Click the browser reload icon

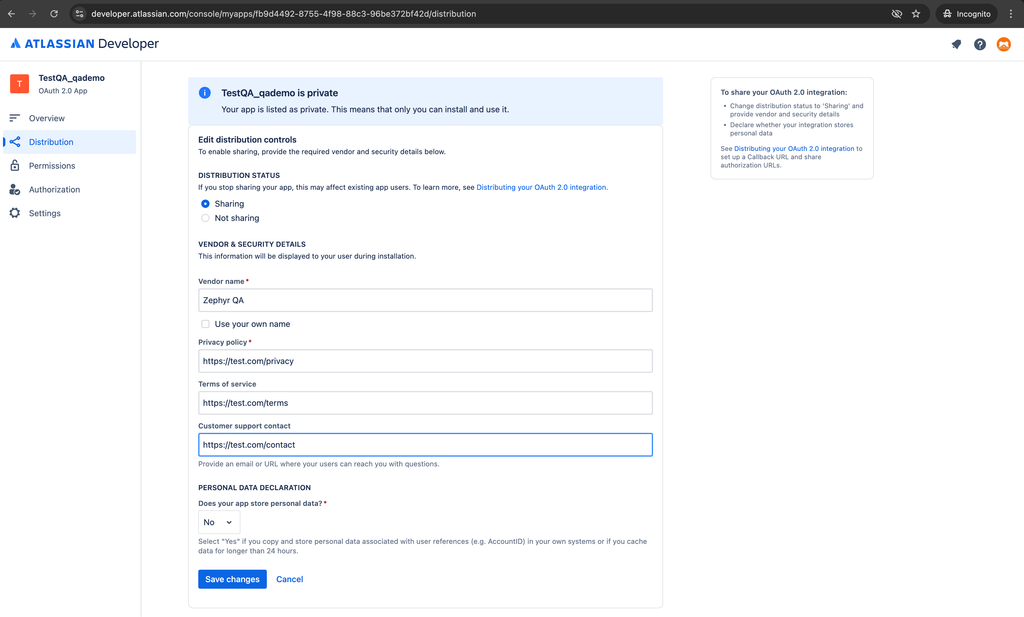click(53, 14)
